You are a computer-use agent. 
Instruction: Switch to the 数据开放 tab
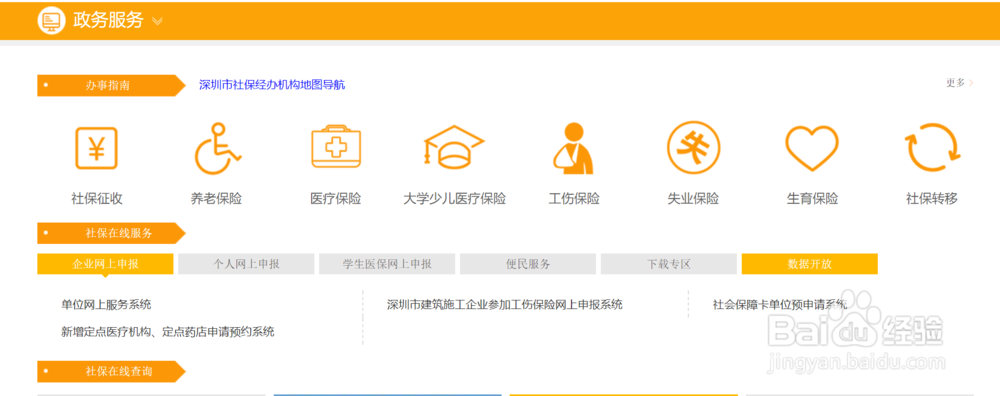[x=810, y=264]
